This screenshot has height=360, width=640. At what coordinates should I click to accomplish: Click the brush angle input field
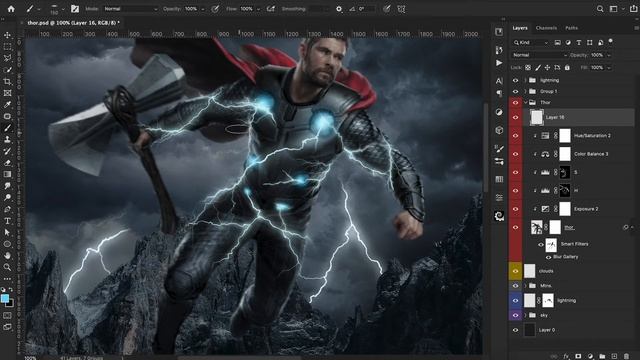click(366, 9)
